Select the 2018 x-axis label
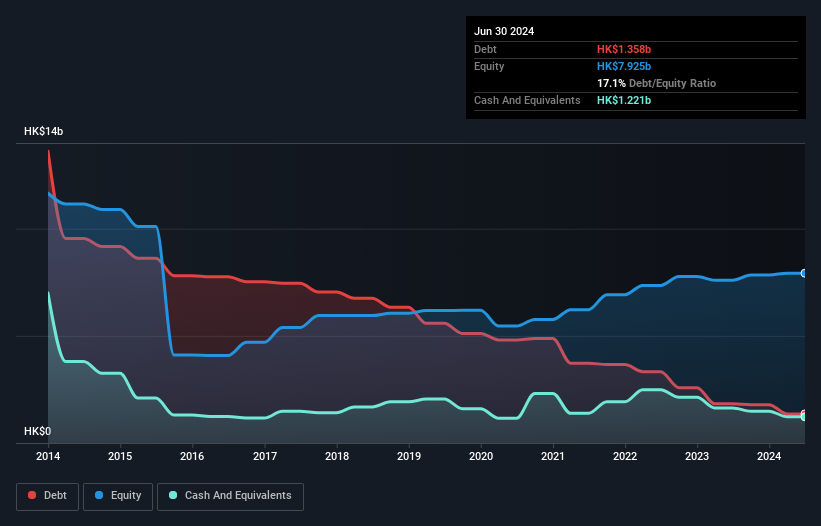Viewport: 821px width, 526px height. pyautogui.click(x=337, y=456)
